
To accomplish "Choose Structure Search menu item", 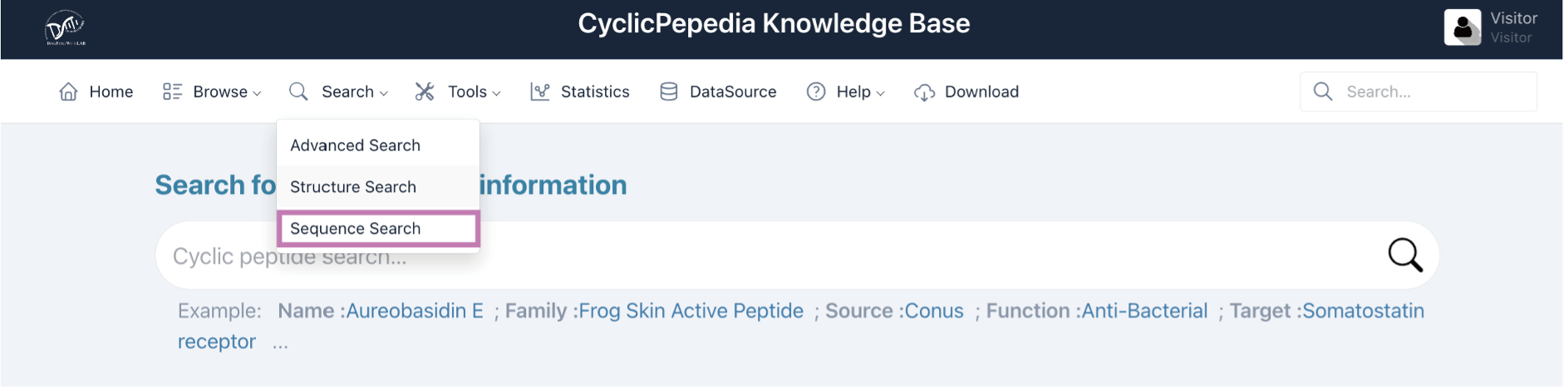I will point(353,187).
